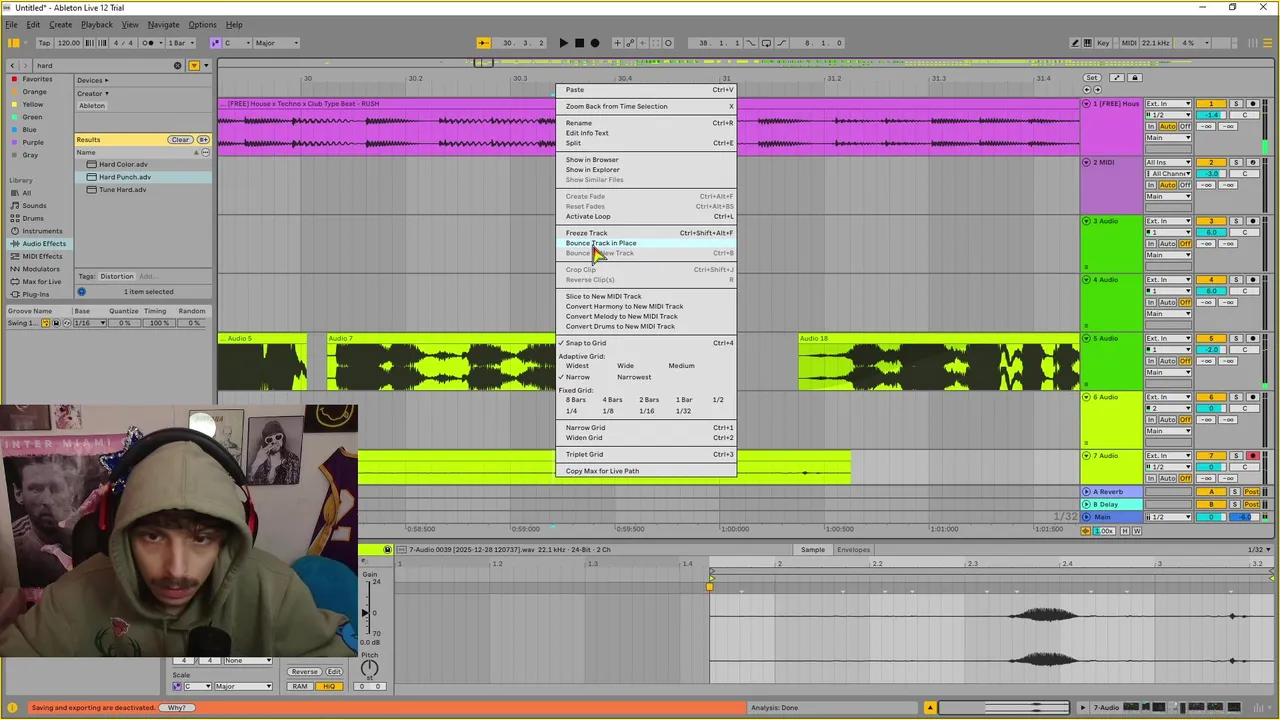Choose Slice to New MIDI Track
1280x720 pixels.
[646, 296]
